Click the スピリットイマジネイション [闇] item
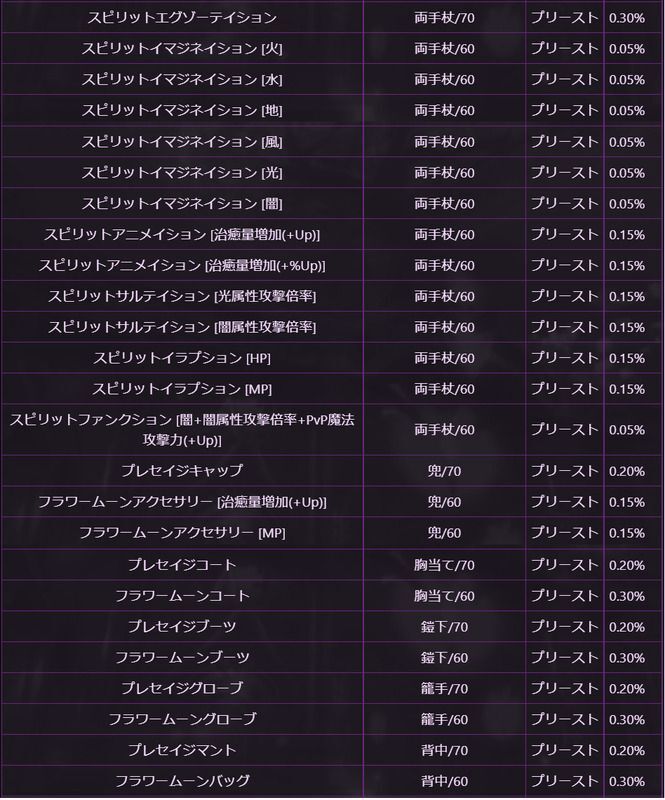 [x=181, y=204]
